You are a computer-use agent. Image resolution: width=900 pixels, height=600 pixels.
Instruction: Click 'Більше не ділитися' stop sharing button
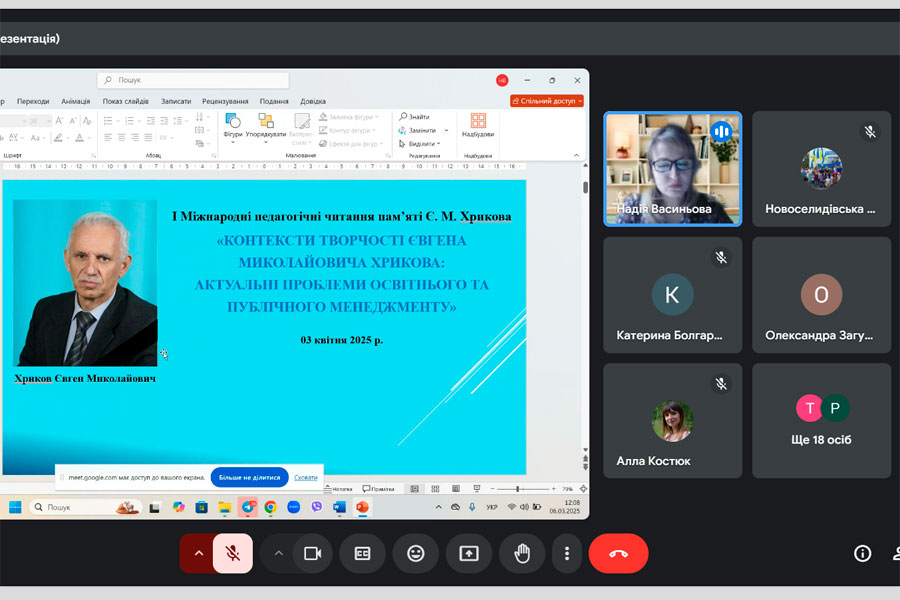point(249,477)
